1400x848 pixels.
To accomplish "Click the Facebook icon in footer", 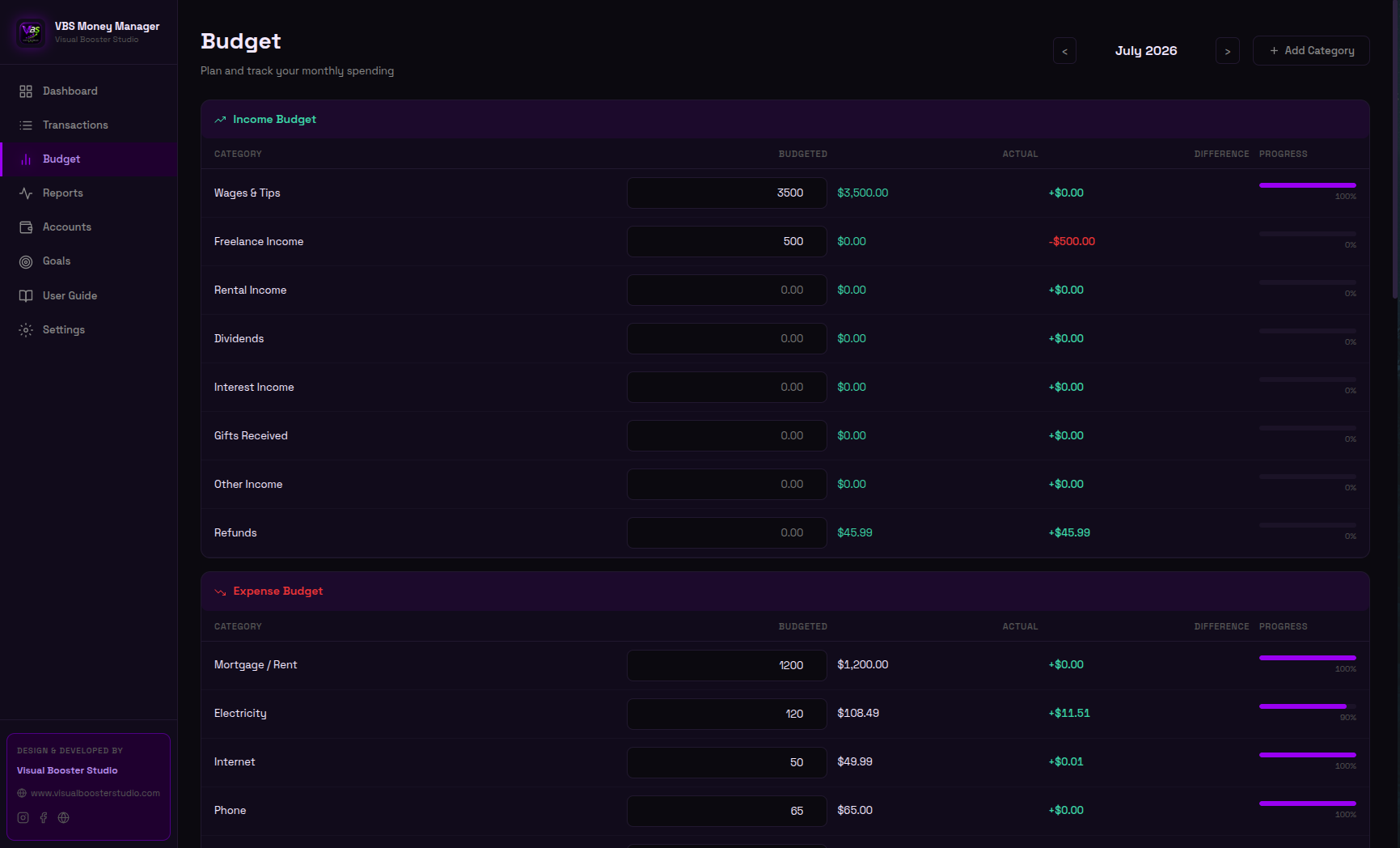I will [x=44, y=817].
